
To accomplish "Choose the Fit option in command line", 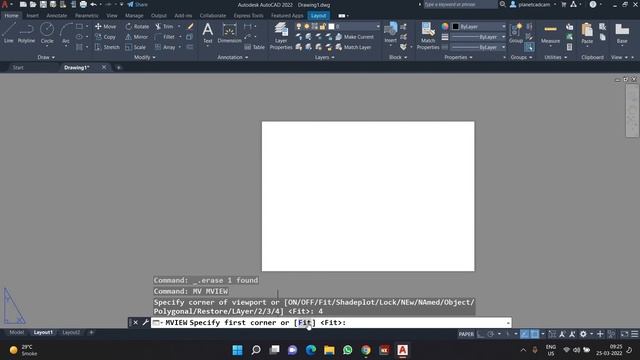I will point(304,322).
